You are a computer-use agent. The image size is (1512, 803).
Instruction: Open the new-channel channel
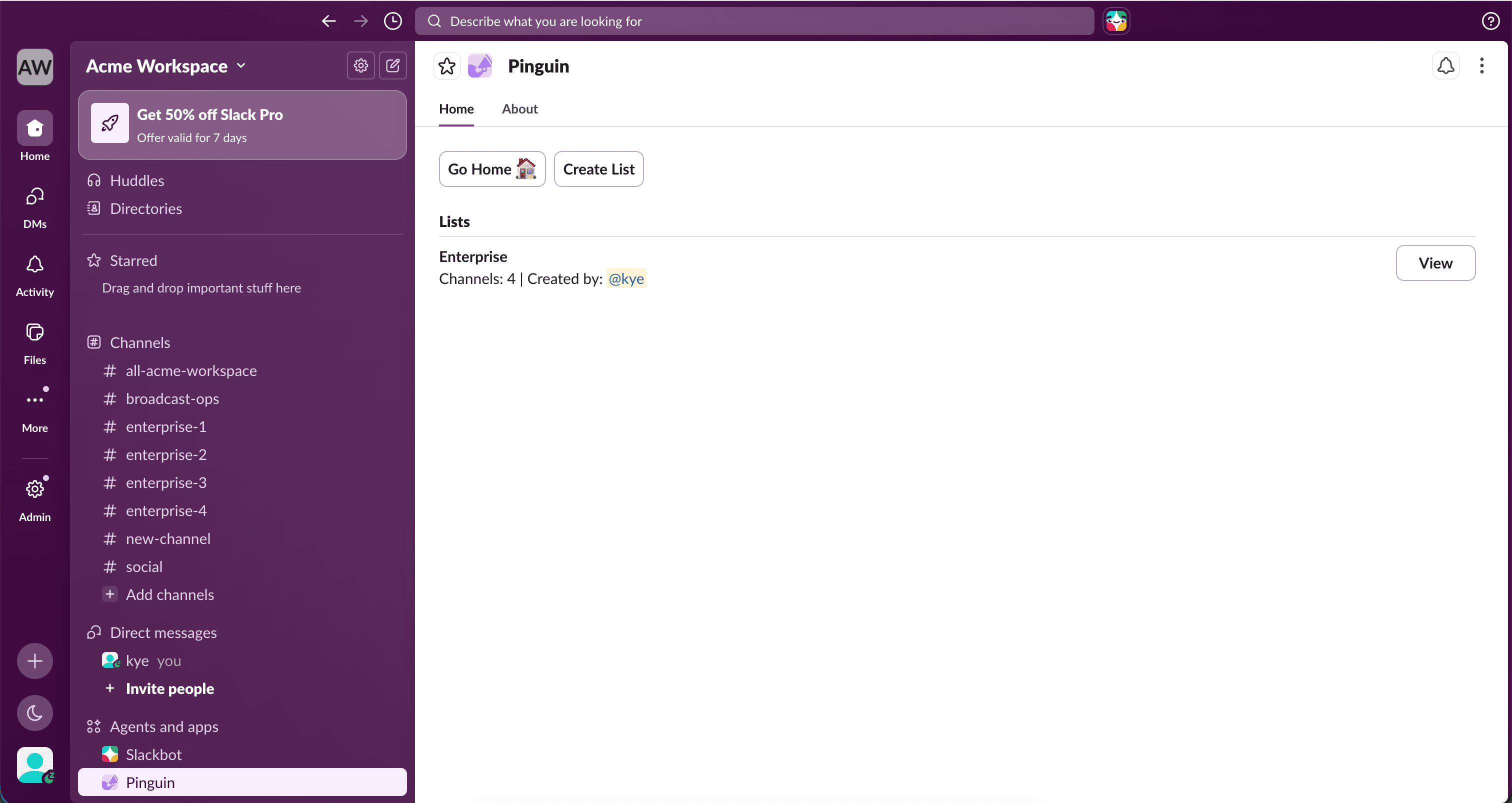[x=242, y=539]
